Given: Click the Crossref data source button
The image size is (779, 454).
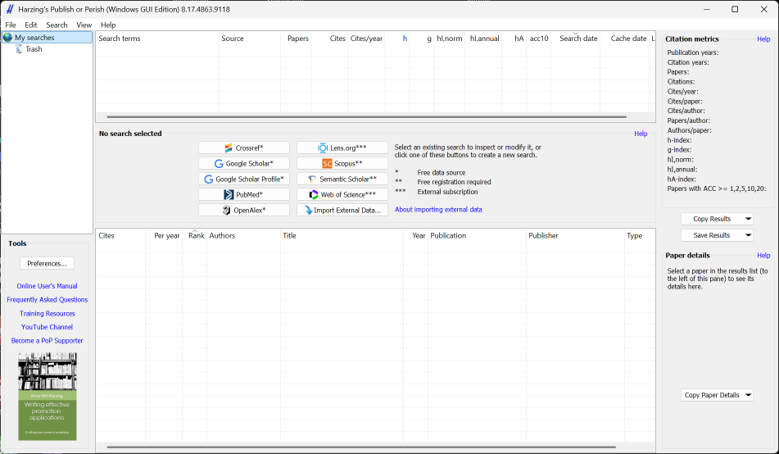Looking at the screenshot, I should pos(244,148).
